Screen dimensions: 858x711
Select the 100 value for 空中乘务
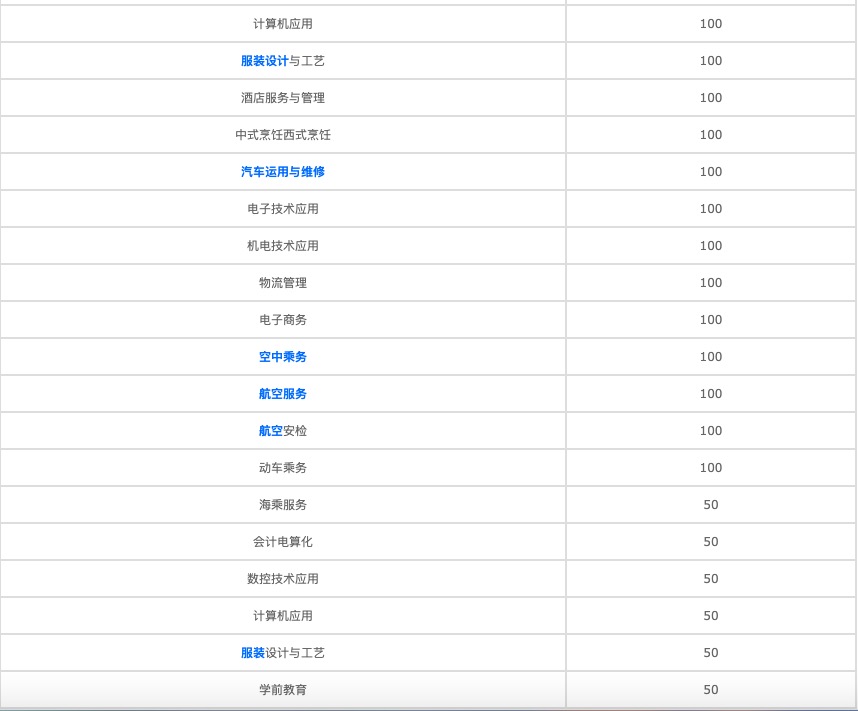click(711, 357)
